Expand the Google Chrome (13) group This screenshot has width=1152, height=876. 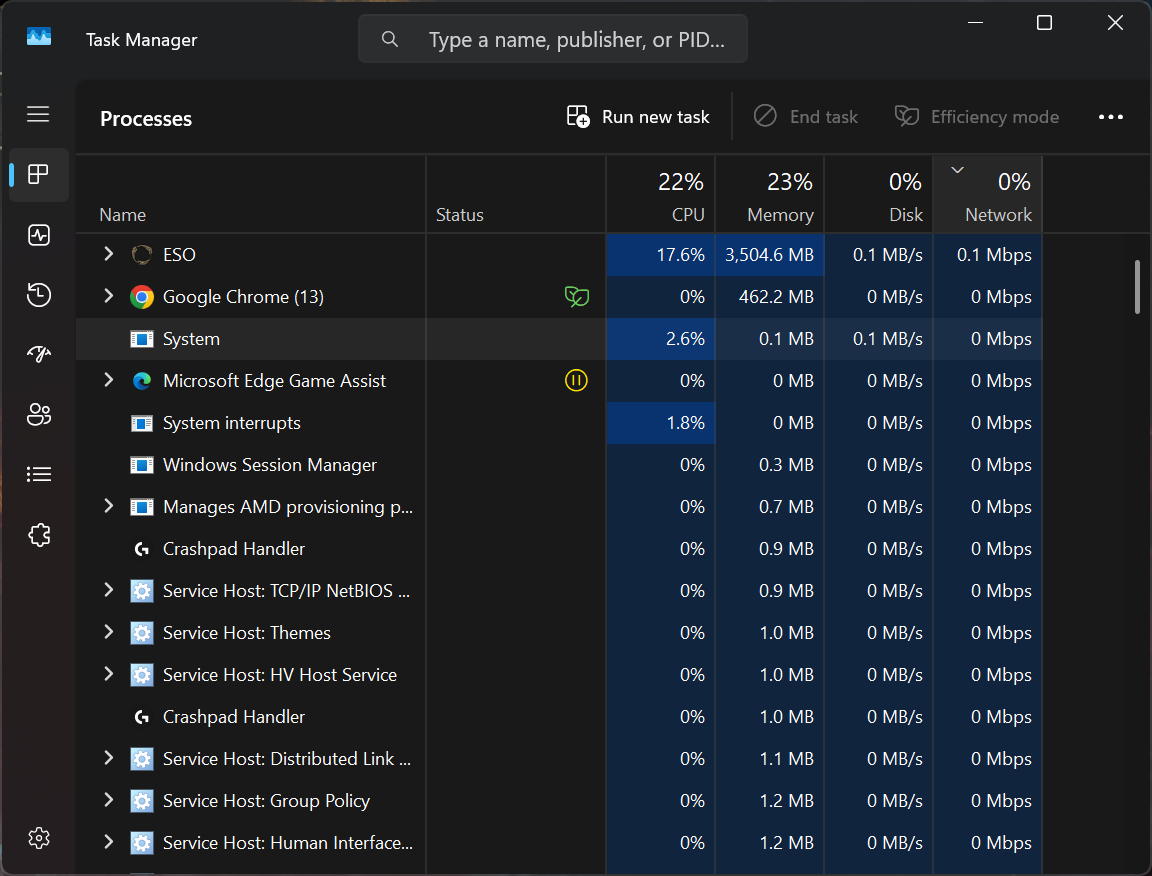click(x=109, y=295)
